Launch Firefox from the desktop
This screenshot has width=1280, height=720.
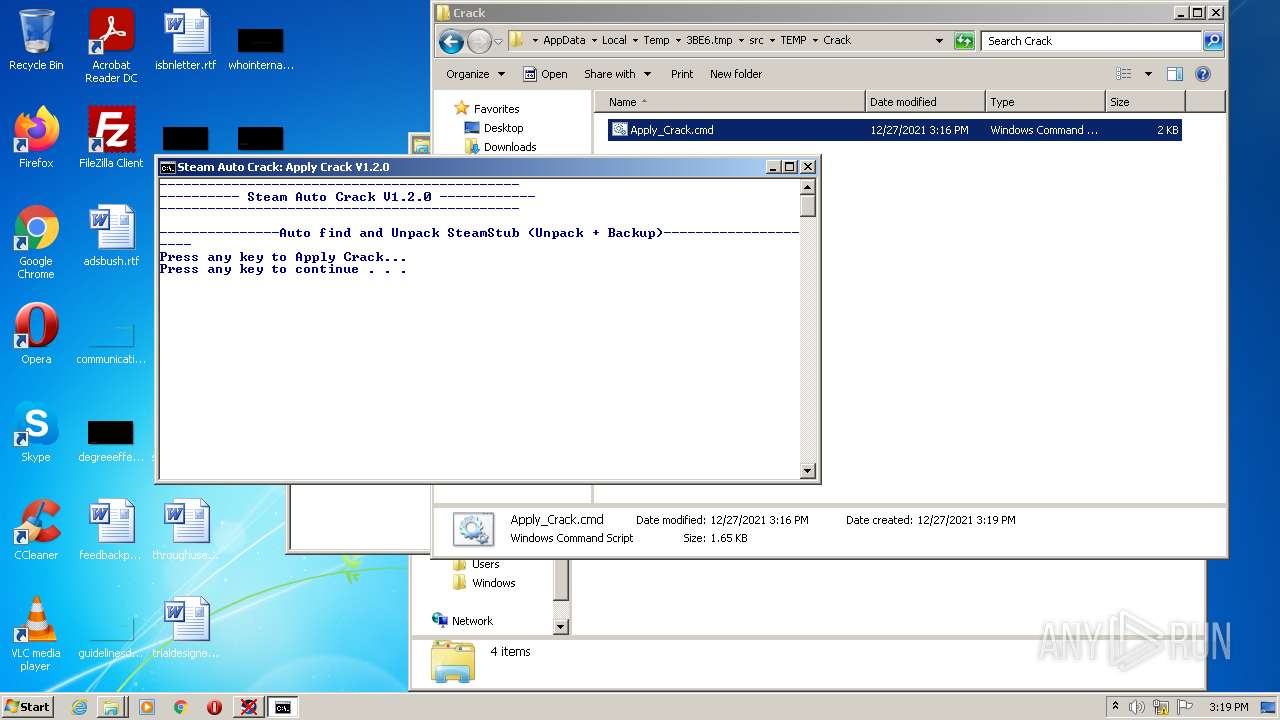(36, 138)
